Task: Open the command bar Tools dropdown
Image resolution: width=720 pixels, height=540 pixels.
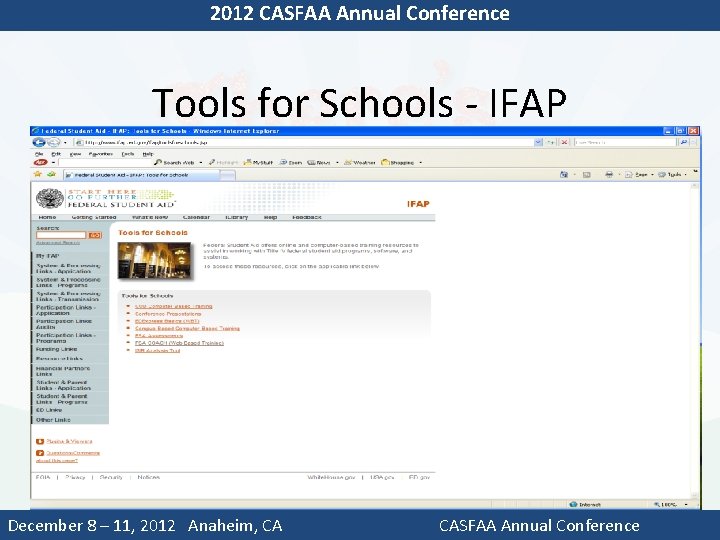Action: point(671,174)
